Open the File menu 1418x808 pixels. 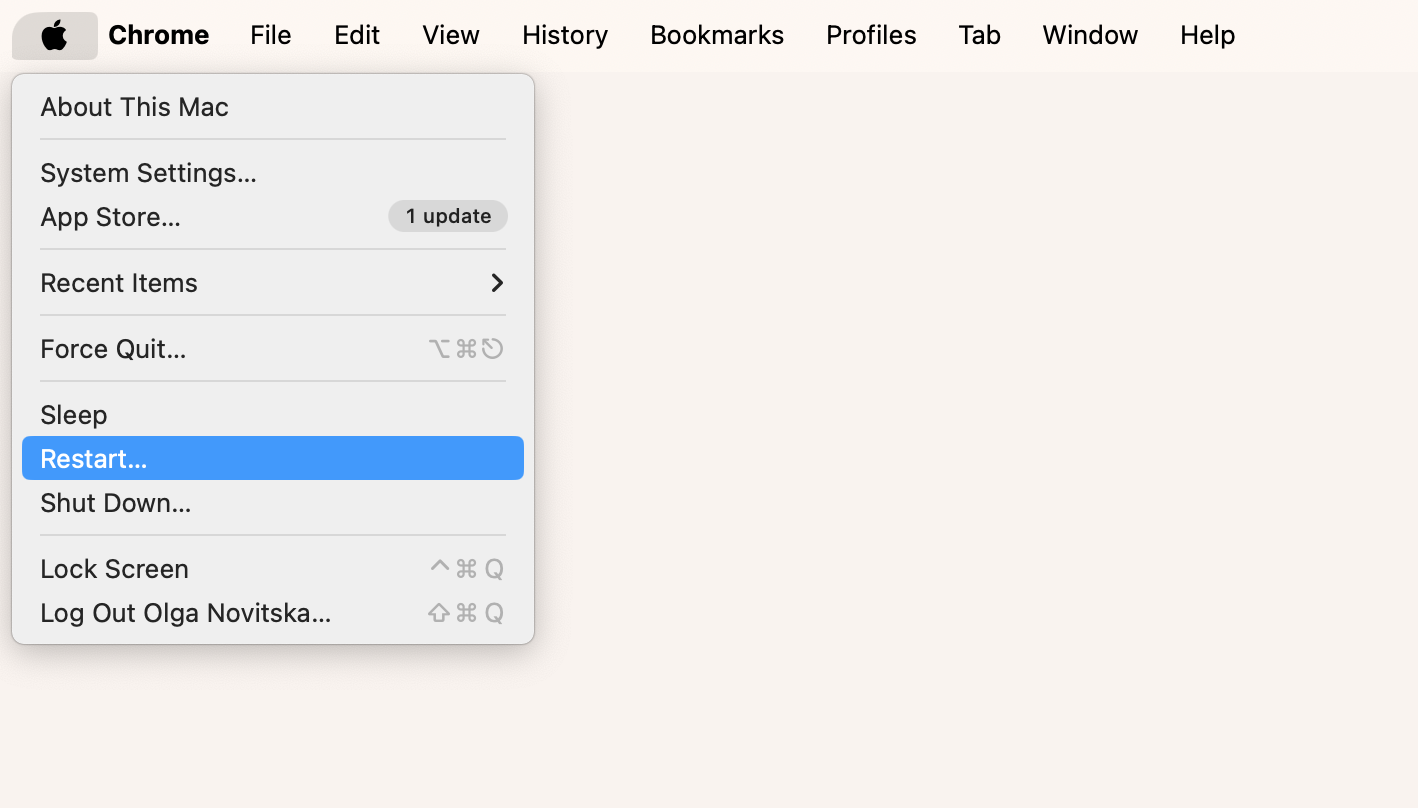270,35
